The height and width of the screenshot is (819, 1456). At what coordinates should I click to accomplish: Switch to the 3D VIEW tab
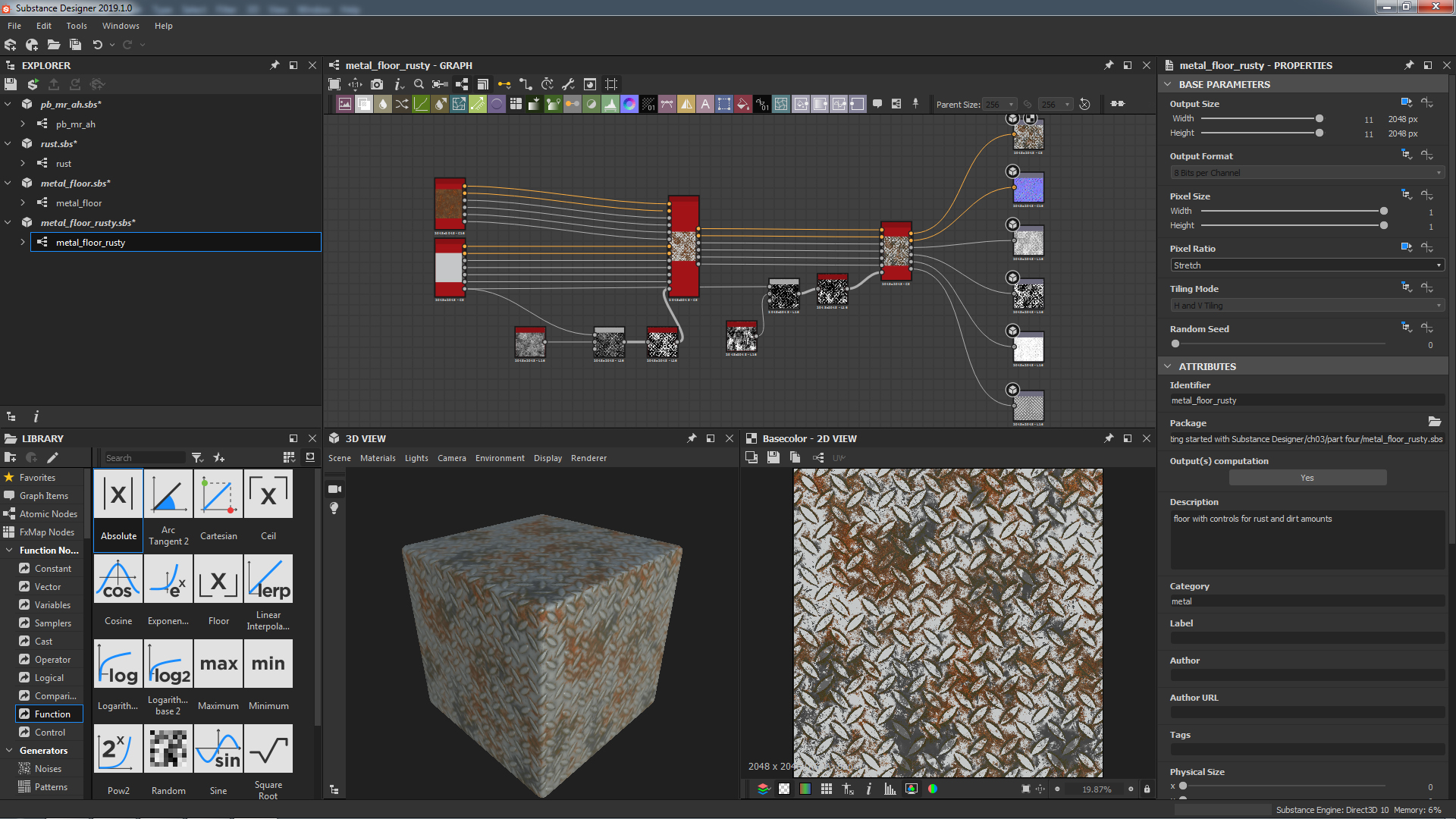(x=364, y=438)
